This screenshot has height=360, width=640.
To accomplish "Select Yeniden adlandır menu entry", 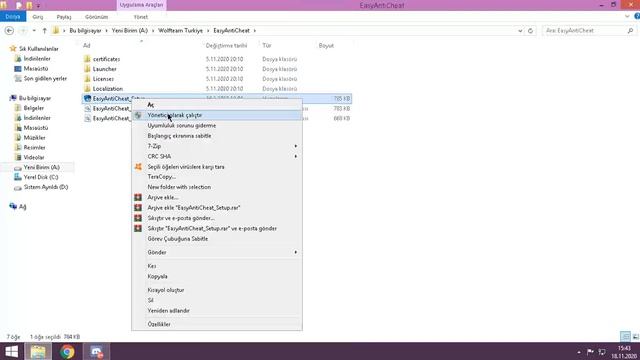I will coord(217,311).
